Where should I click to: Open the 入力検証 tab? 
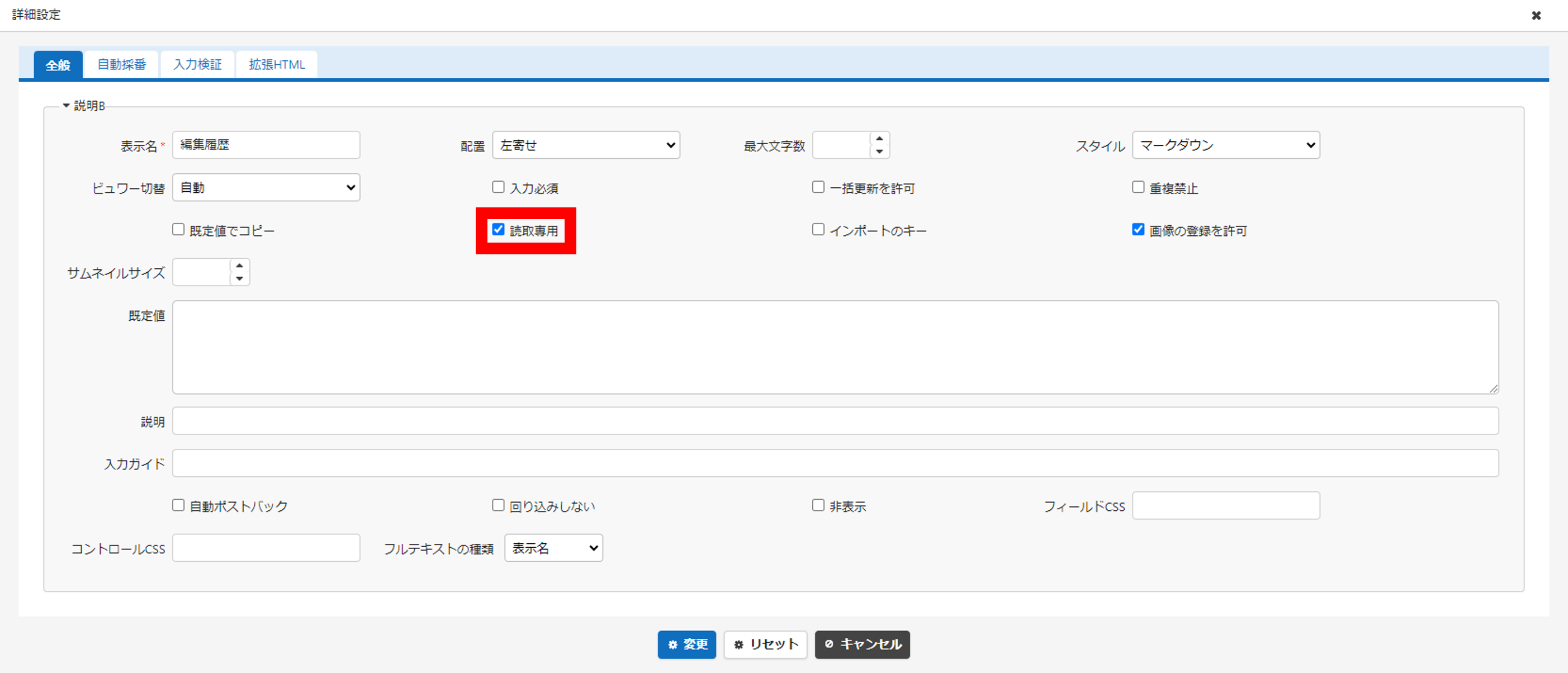click(198, 64)
